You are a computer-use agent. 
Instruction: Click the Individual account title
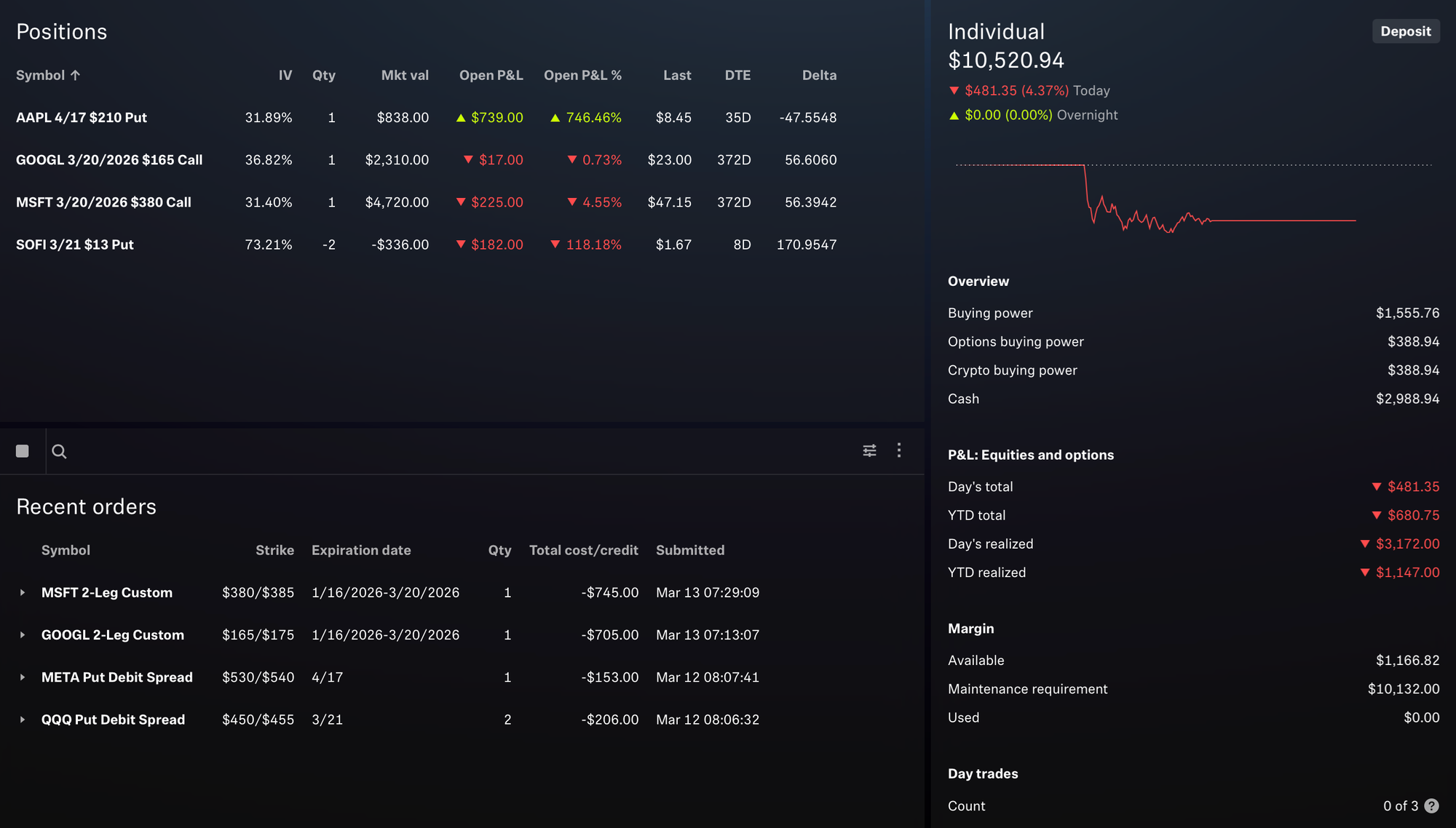(996, 31)
